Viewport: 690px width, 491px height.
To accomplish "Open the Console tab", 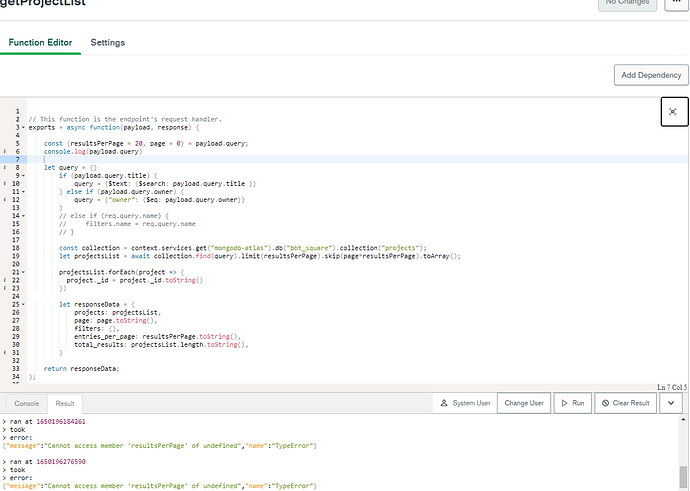I will pos(26,403).
